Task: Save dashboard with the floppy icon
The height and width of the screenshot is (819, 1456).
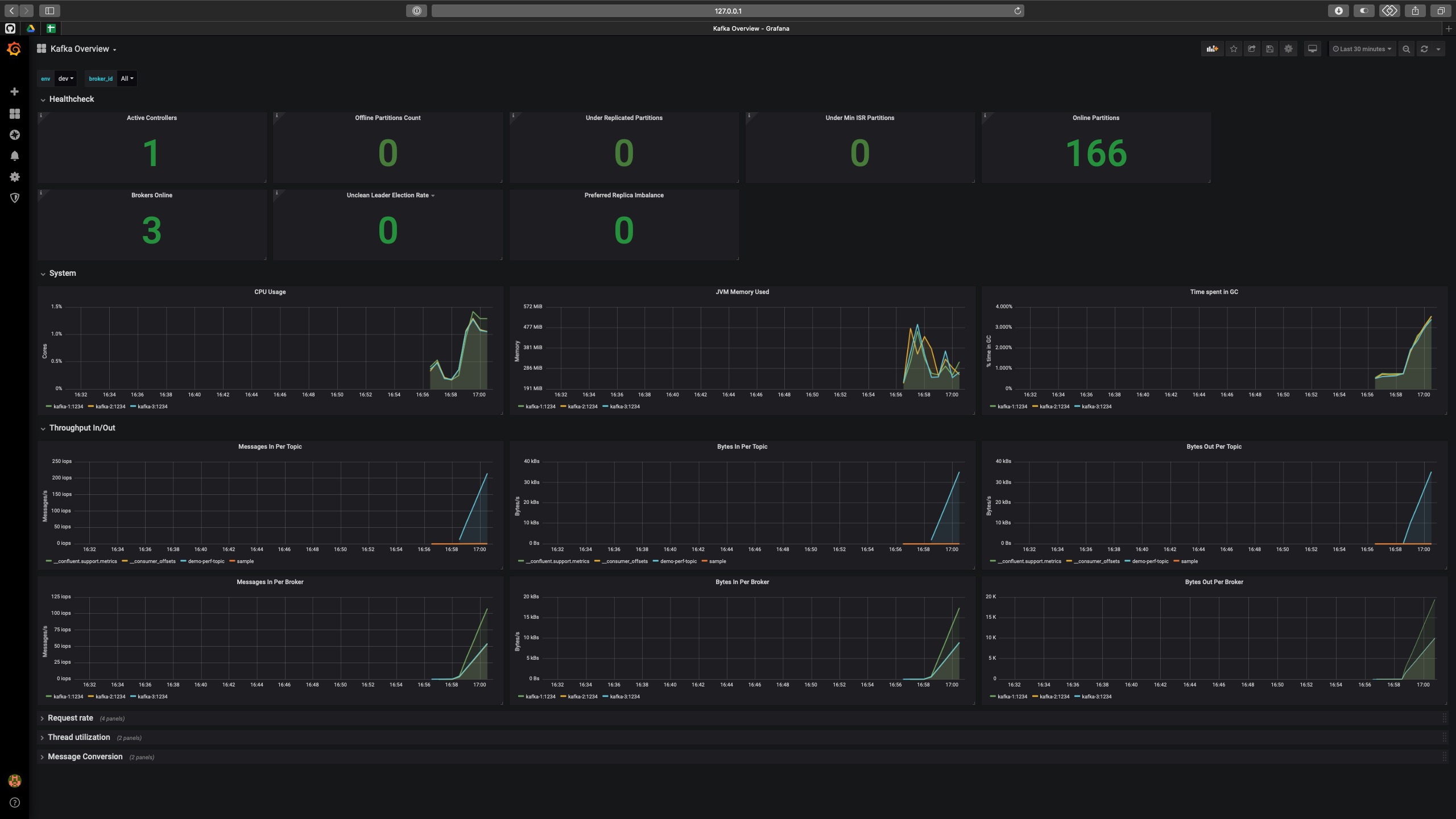Action: (1270, 49)
